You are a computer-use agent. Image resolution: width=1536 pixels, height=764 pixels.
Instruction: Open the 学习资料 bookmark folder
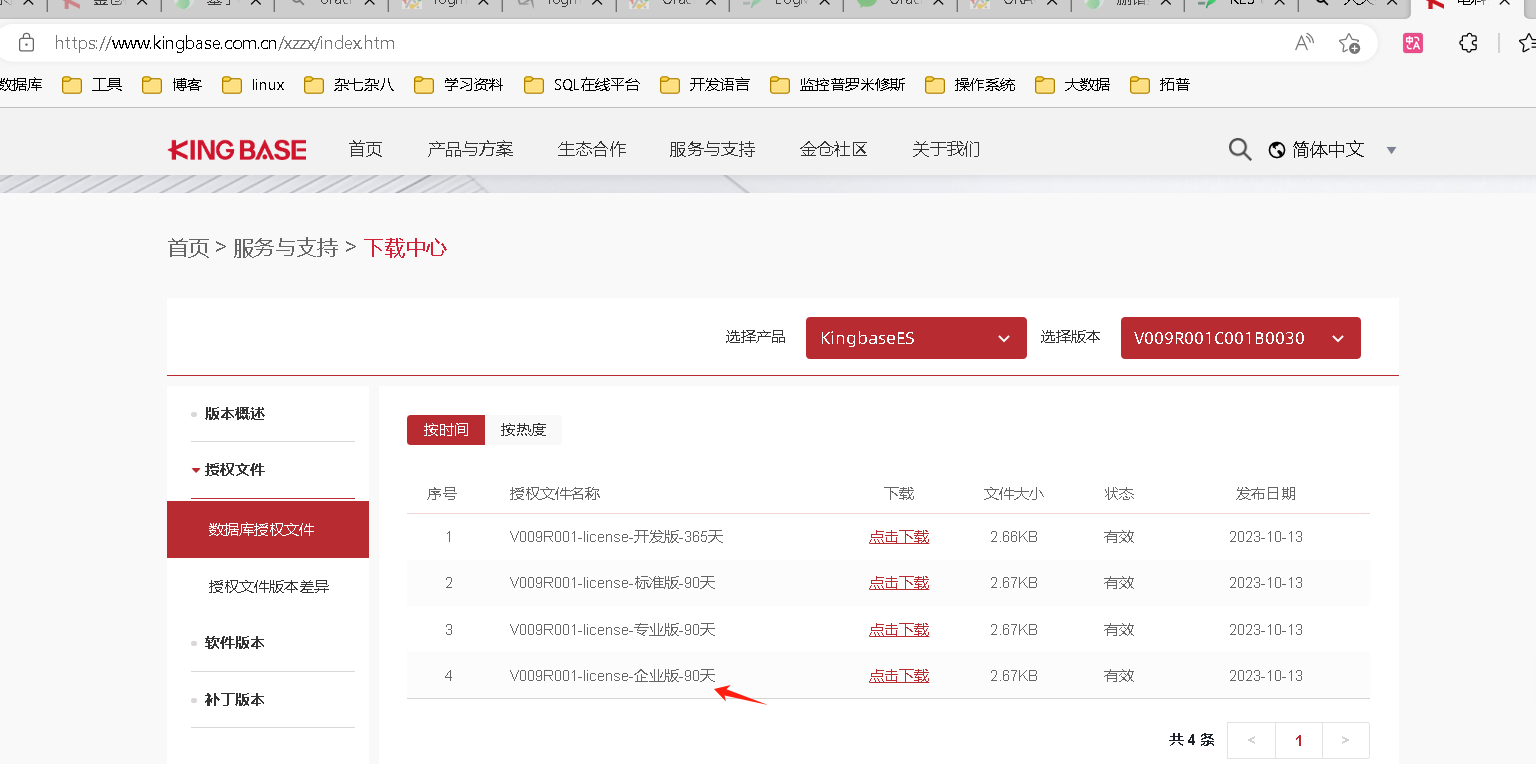tap(459, 85)
